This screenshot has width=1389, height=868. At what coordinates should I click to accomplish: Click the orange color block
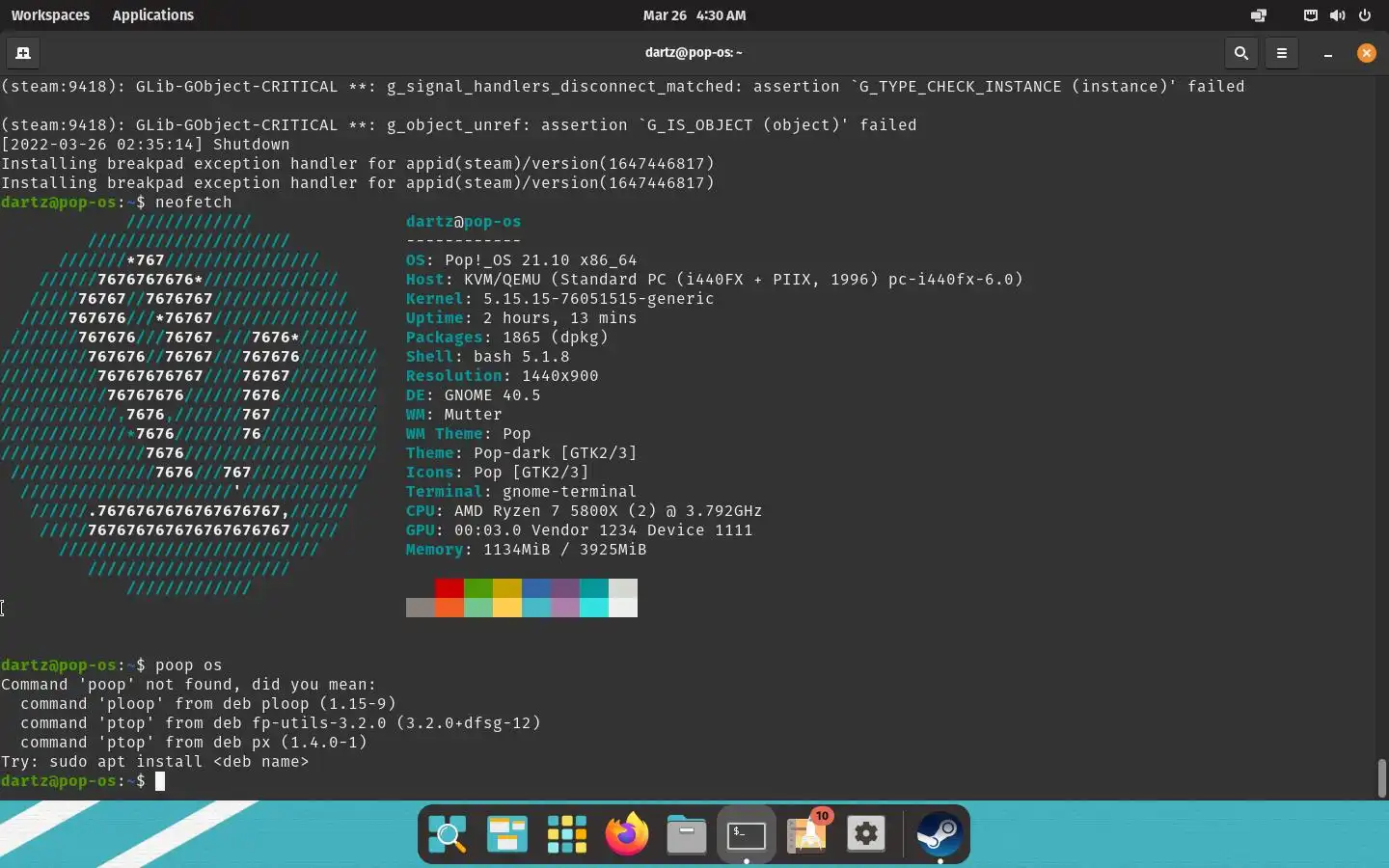point(449,608)
